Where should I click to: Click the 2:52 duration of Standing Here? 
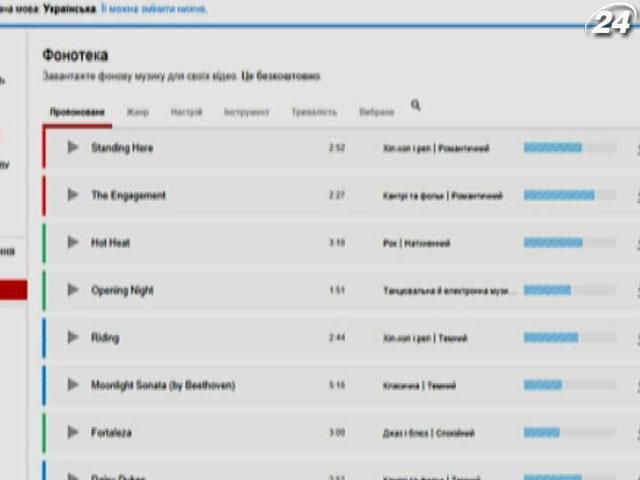(337, 148)
